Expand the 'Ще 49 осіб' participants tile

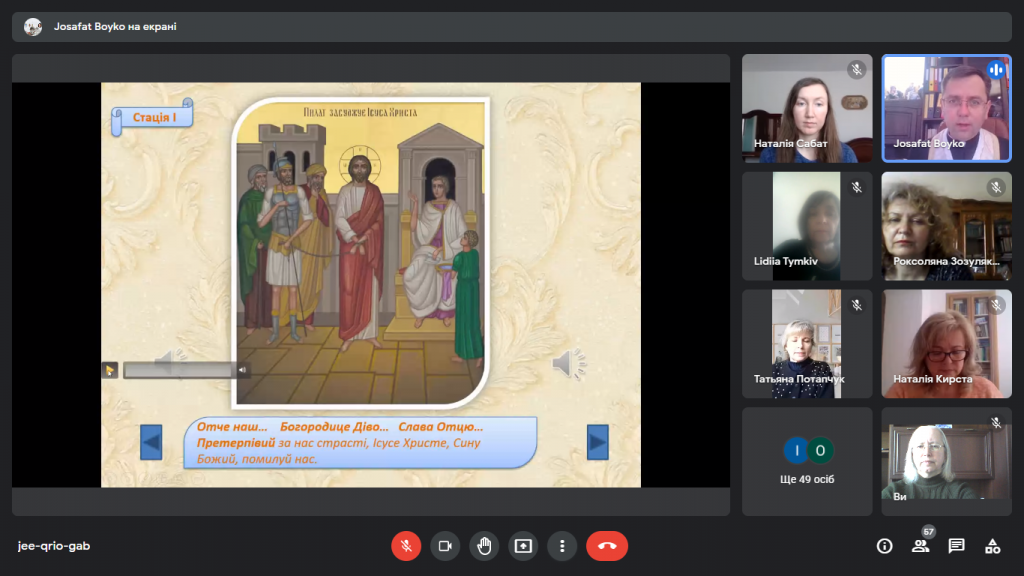click(807, 461)
